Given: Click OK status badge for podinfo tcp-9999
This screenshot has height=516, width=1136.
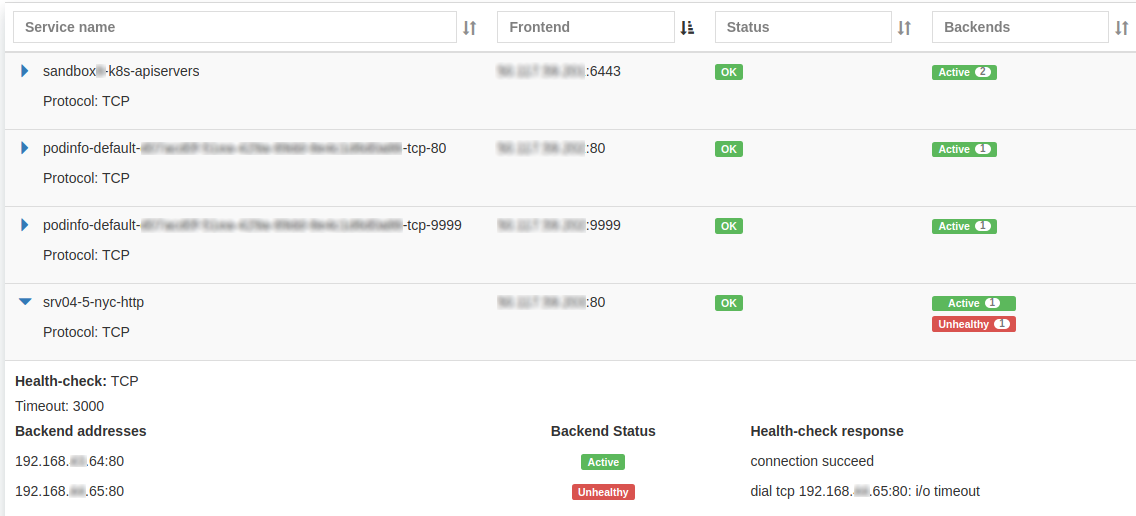Looking at the screenshot, I should (729, 226).
